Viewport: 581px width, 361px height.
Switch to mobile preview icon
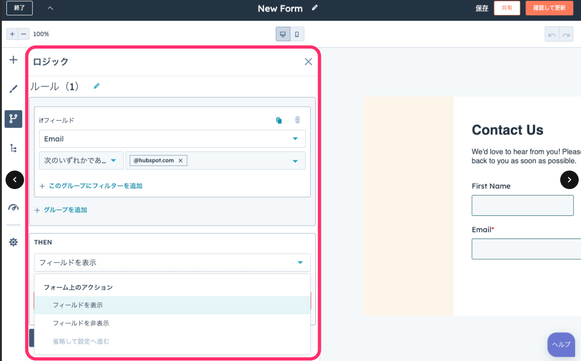tap(297, 34)
